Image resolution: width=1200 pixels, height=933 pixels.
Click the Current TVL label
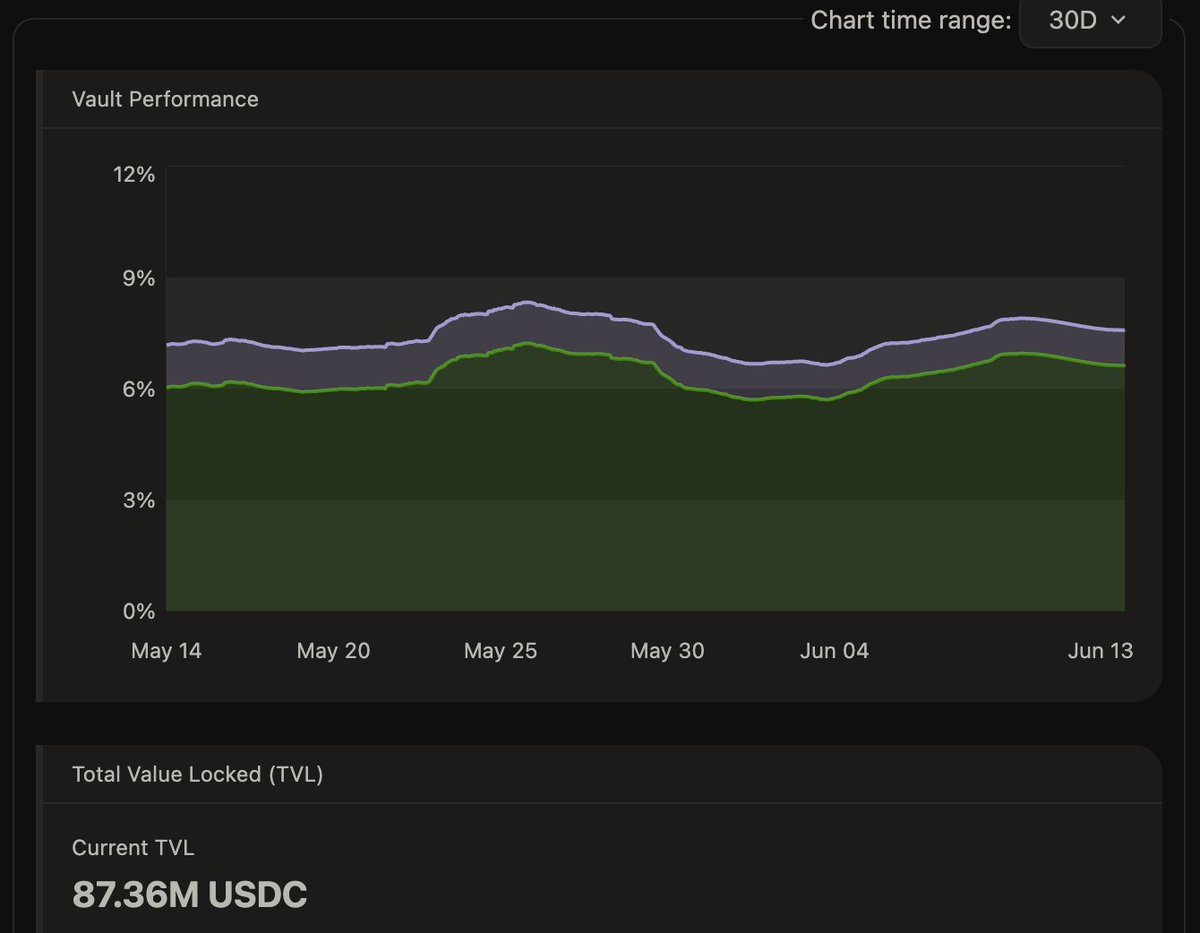(x=133, y=848)
